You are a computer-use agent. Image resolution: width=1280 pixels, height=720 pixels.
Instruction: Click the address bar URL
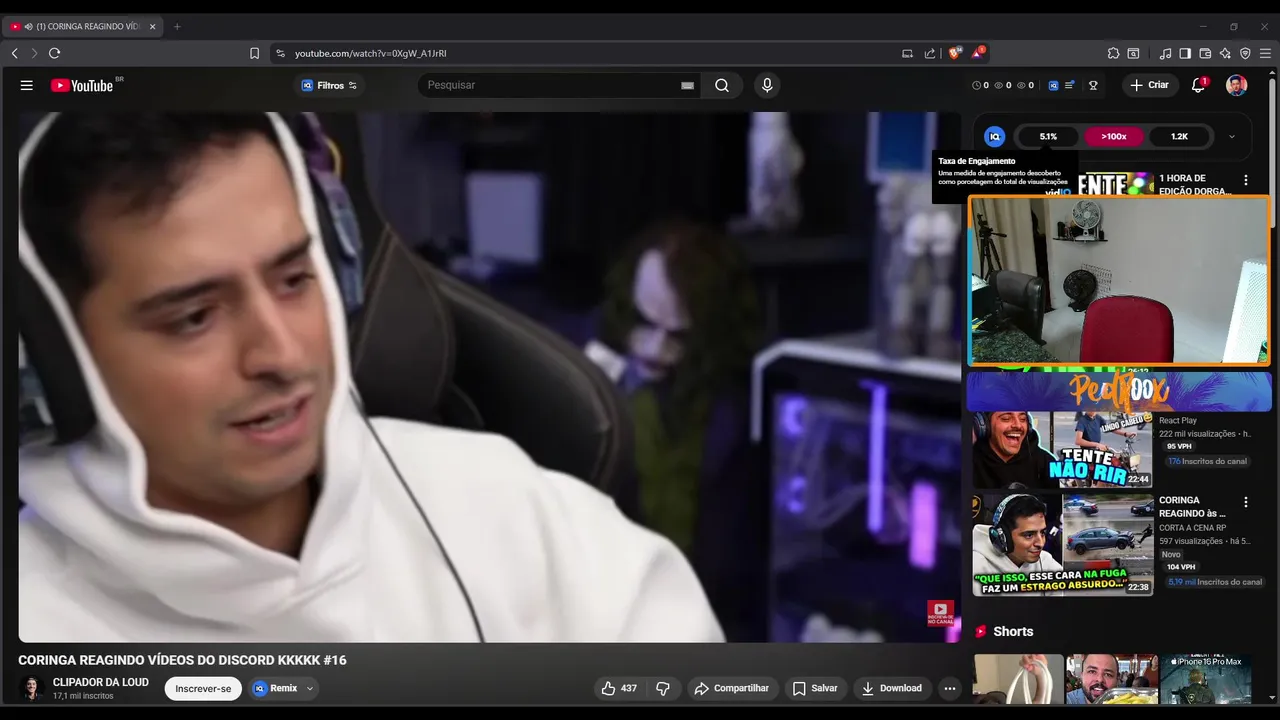click(370, 53)
